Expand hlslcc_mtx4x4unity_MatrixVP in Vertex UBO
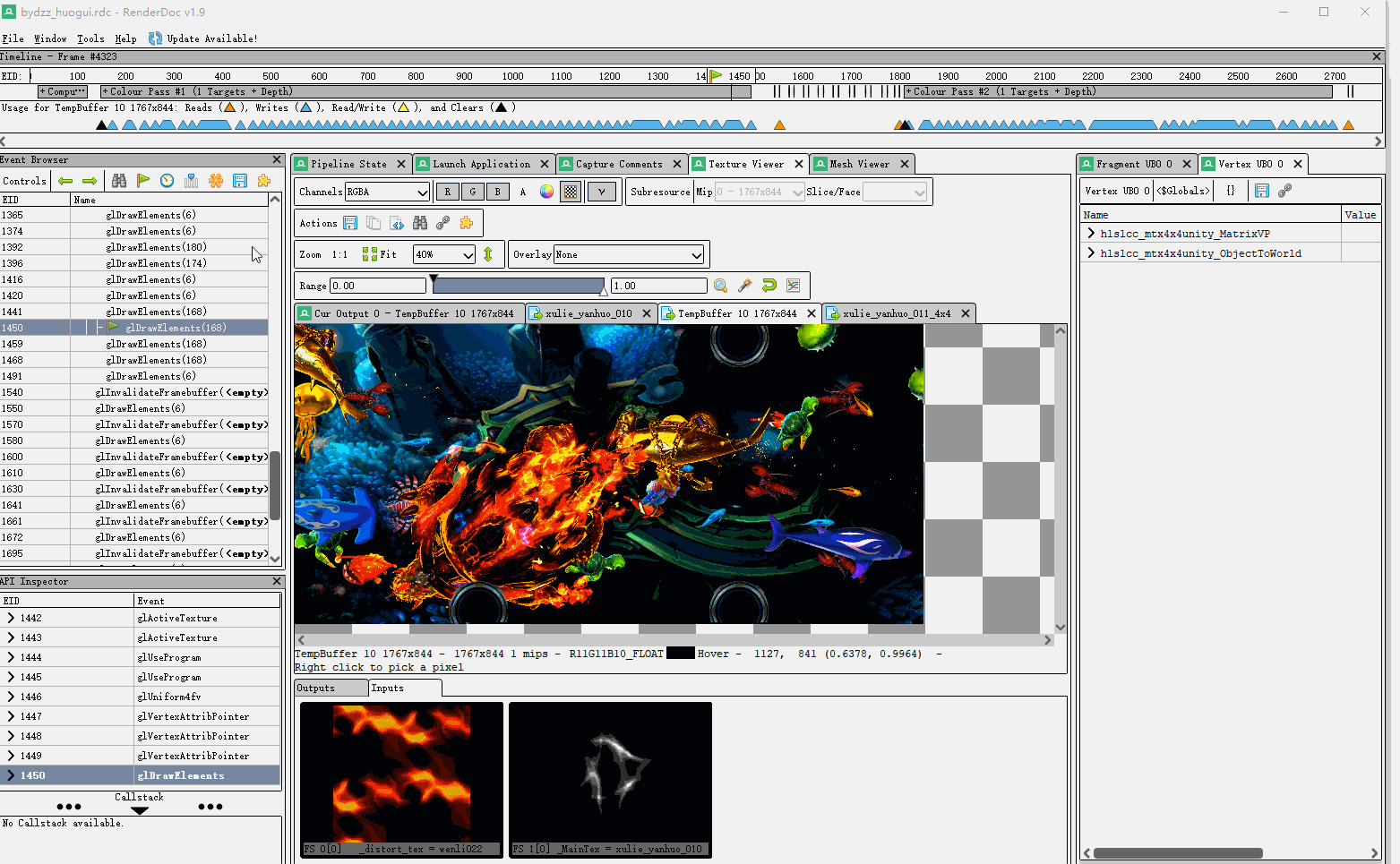The height and width of the screenshot is (864, 1400). tap(1090, 233)
